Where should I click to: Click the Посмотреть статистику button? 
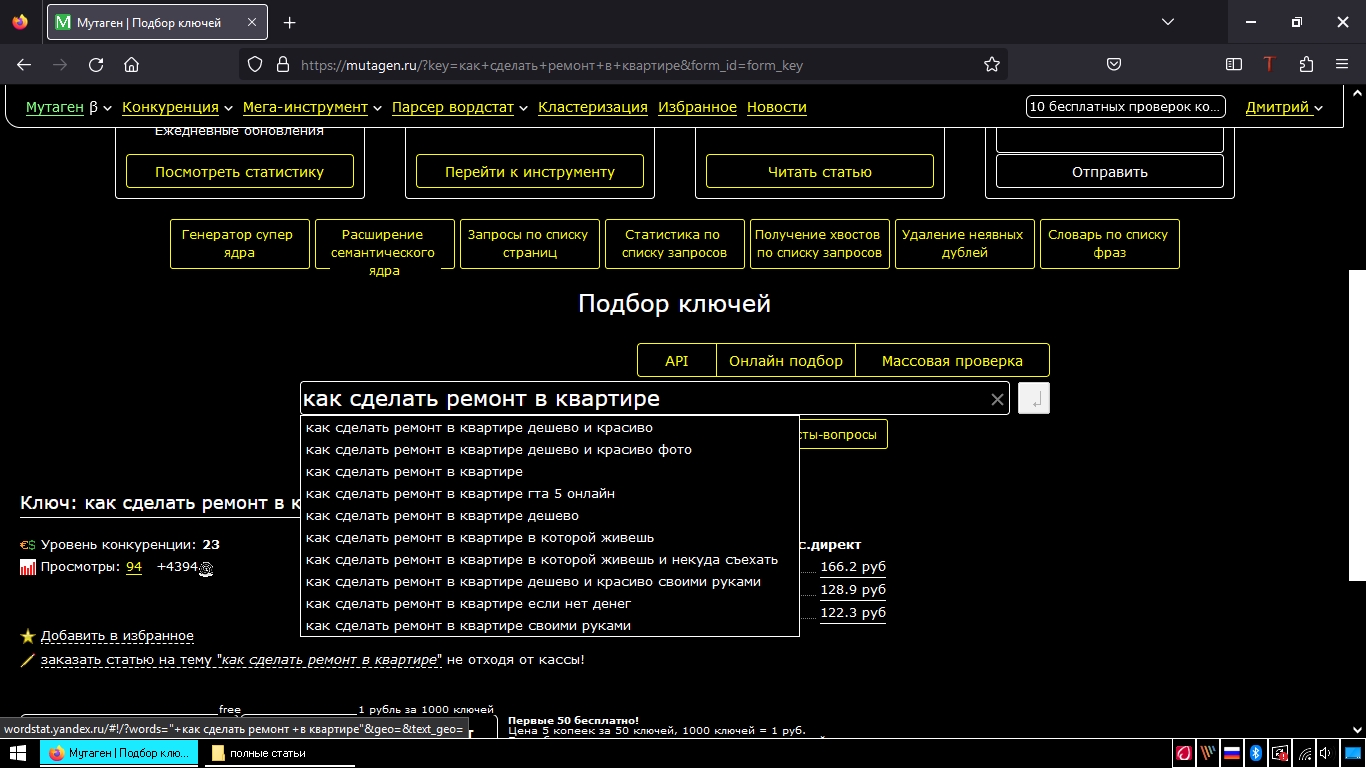tap(240, 172)
